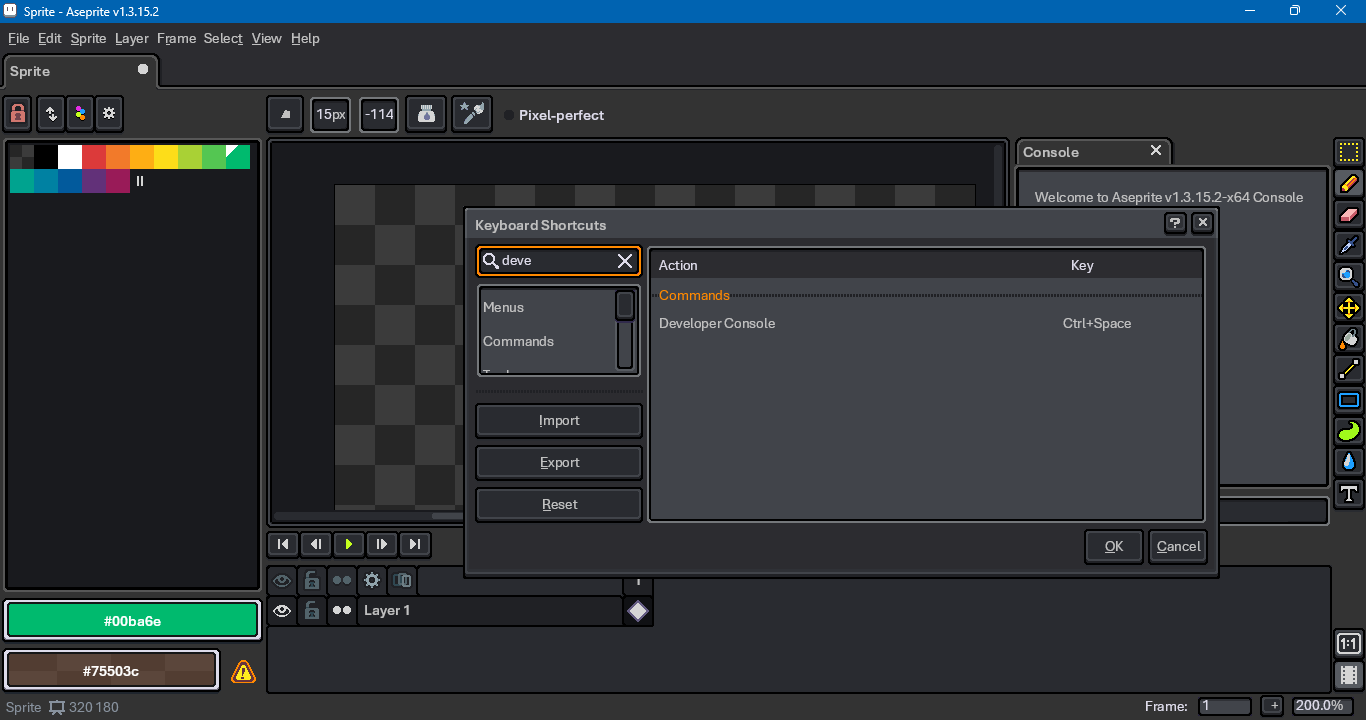
Task: Pick the red palette color swatch
Action: coord(94,157)
